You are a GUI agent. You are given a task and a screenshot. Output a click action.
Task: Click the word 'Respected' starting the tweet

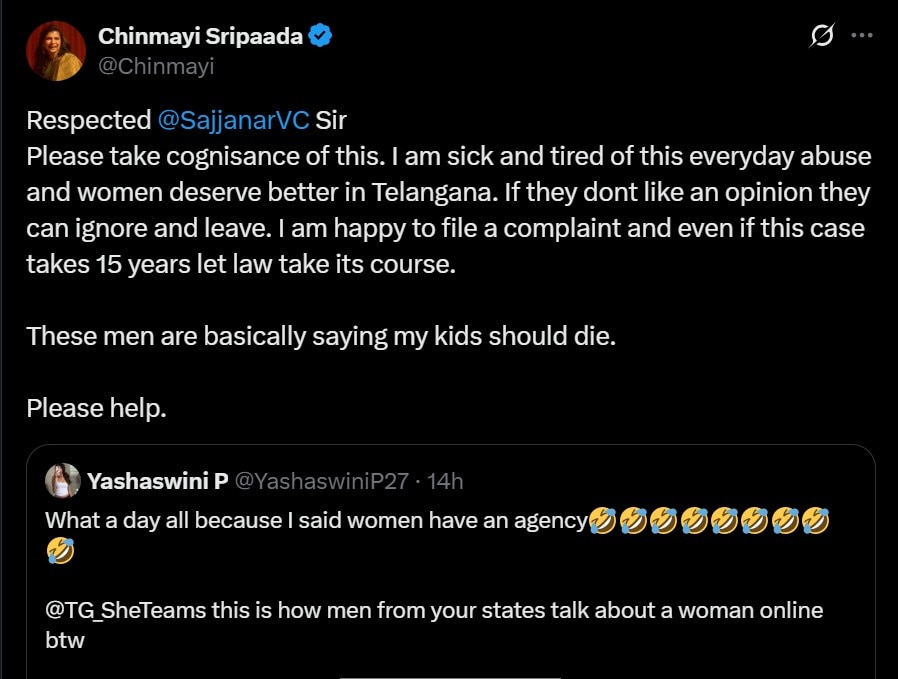[88, 121]
